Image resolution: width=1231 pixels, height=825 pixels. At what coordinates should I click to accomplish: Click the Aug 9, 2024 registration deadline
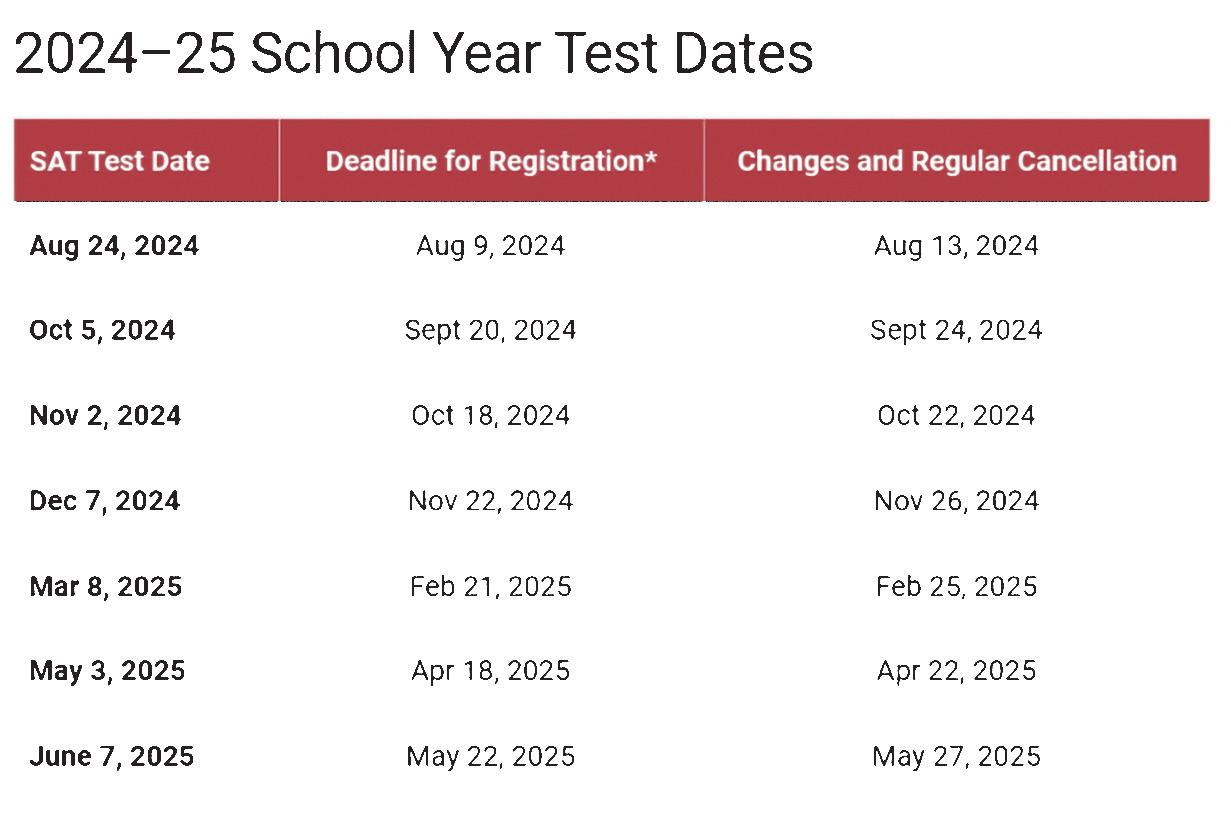491,246
